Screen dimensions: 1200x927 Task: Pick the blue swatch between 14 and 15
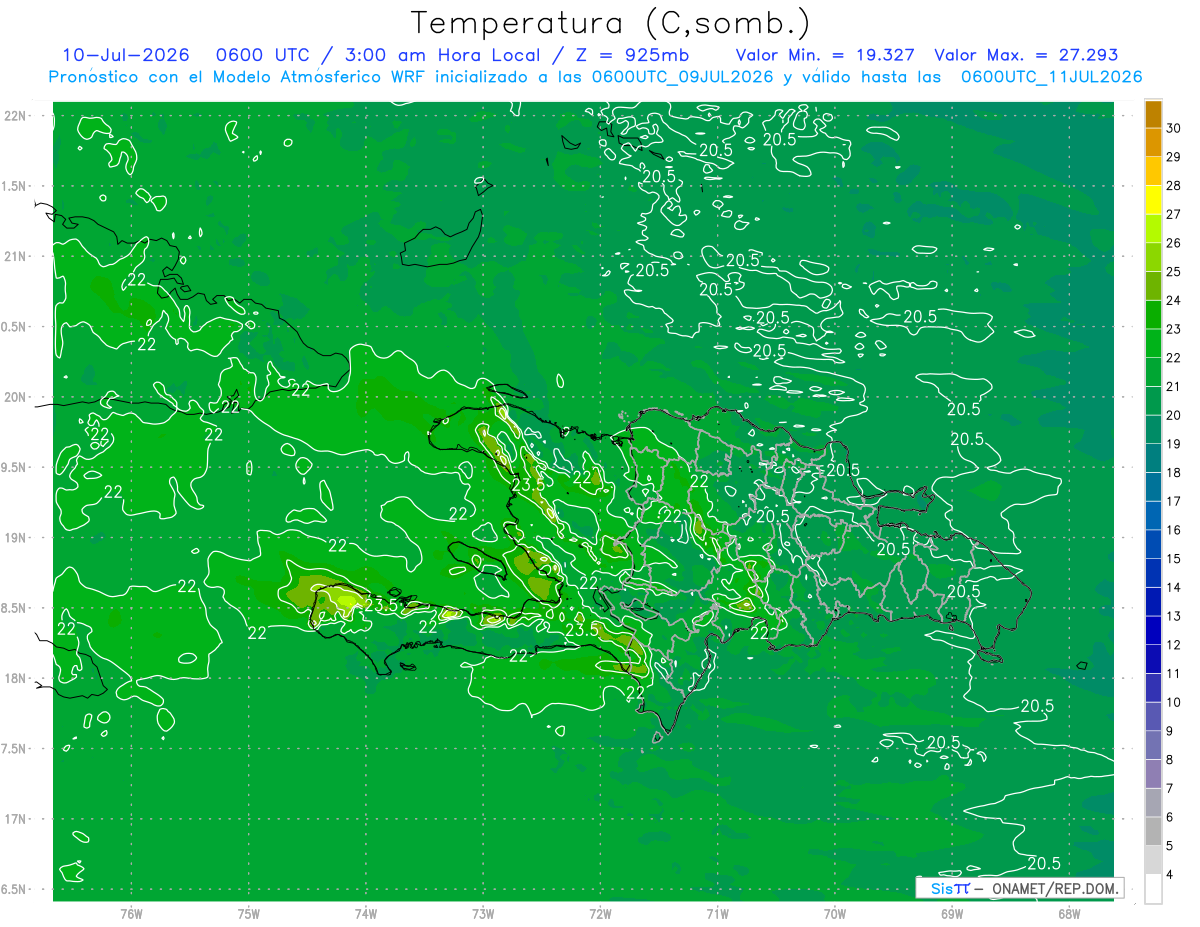pos(1153,574)
